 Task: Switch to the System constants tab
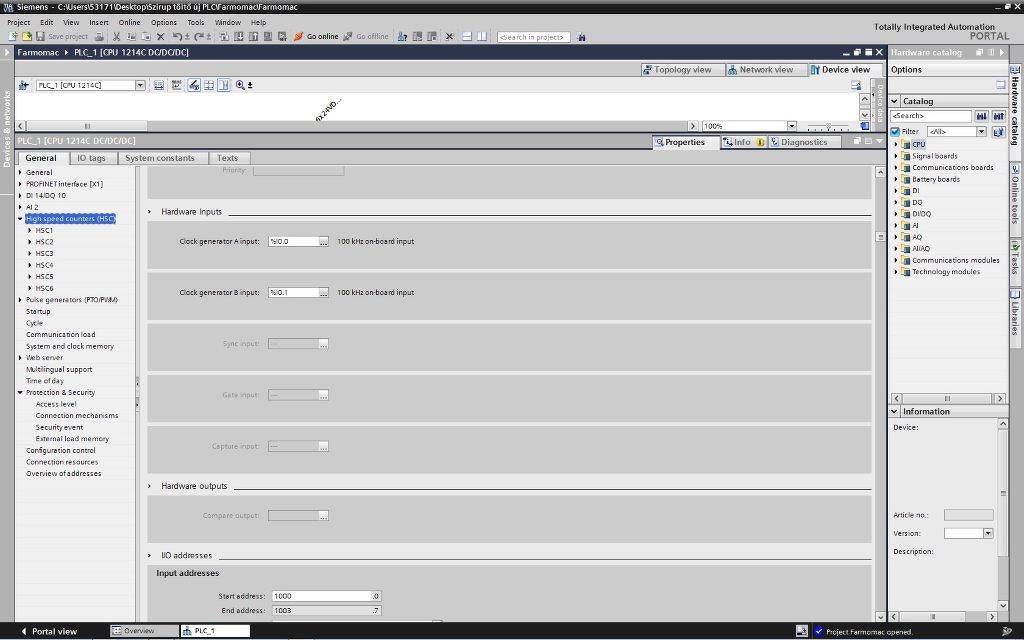[159, 158]
